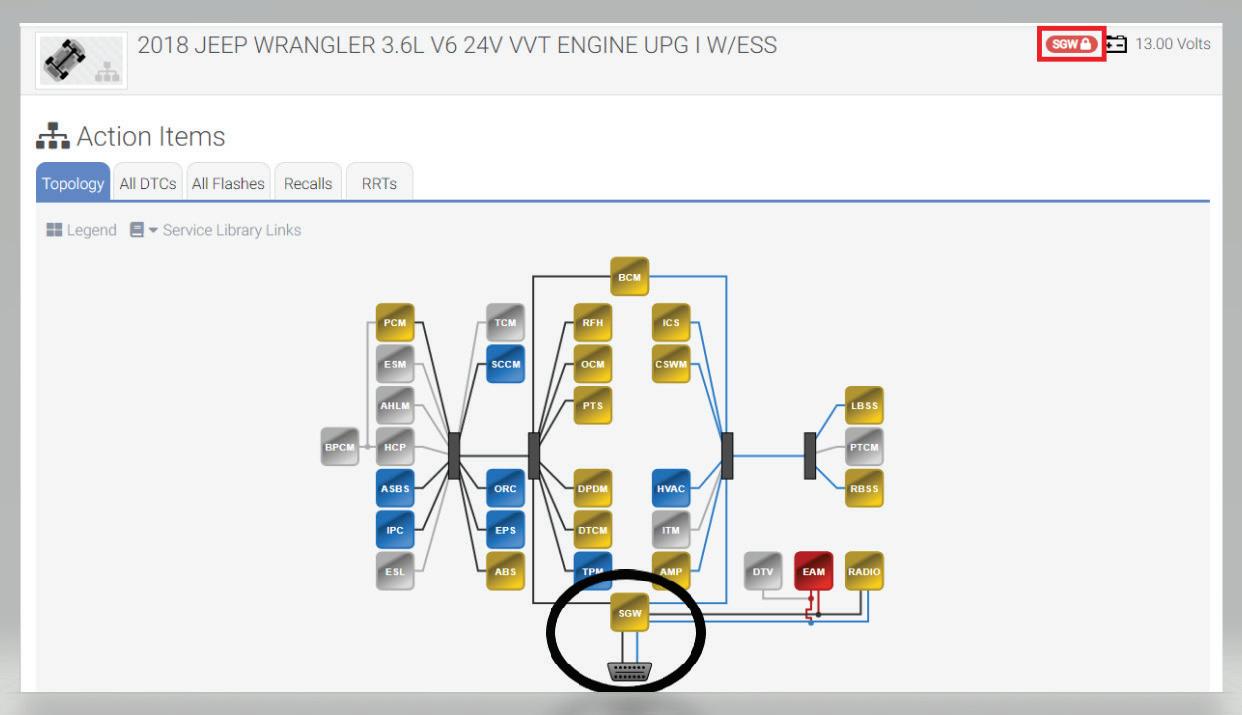
Task: Open the ORC module node
Action: pos(505,489)
